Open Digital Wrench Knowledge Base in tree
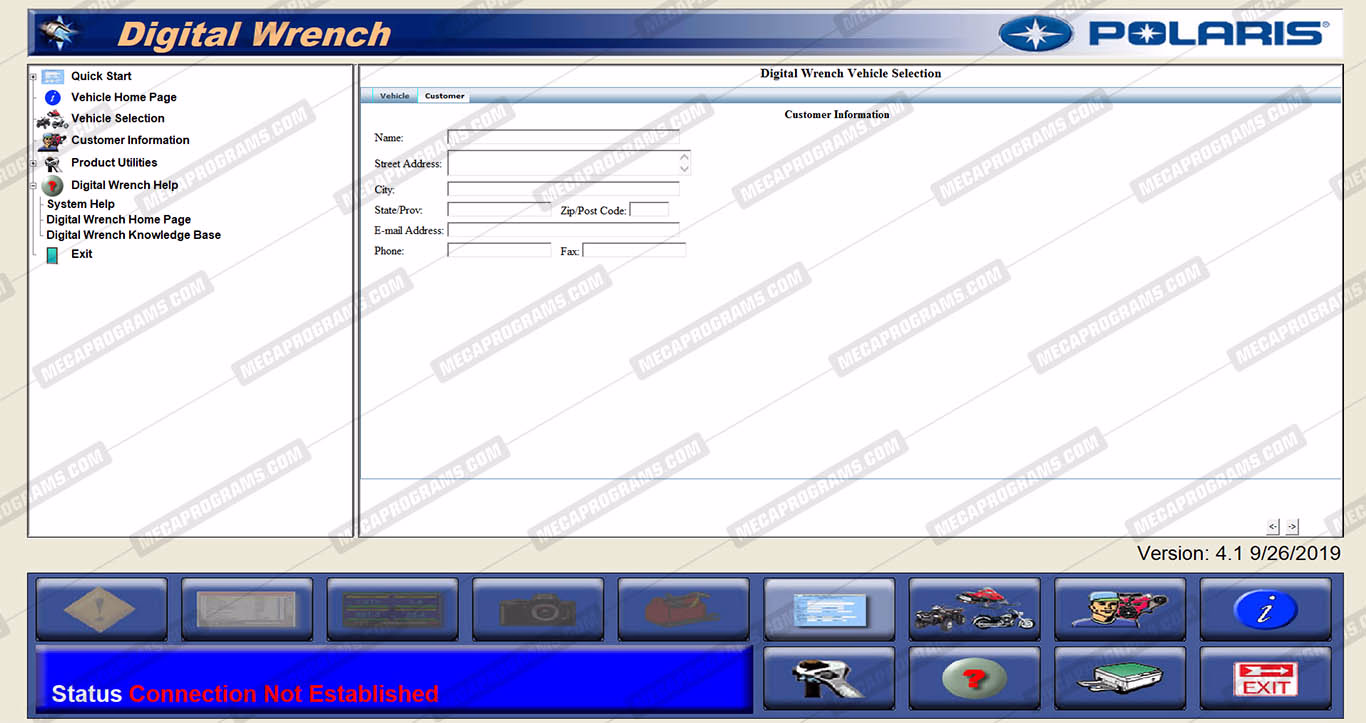The height and width of the screenshot is (723, 1366). [134, 235]
